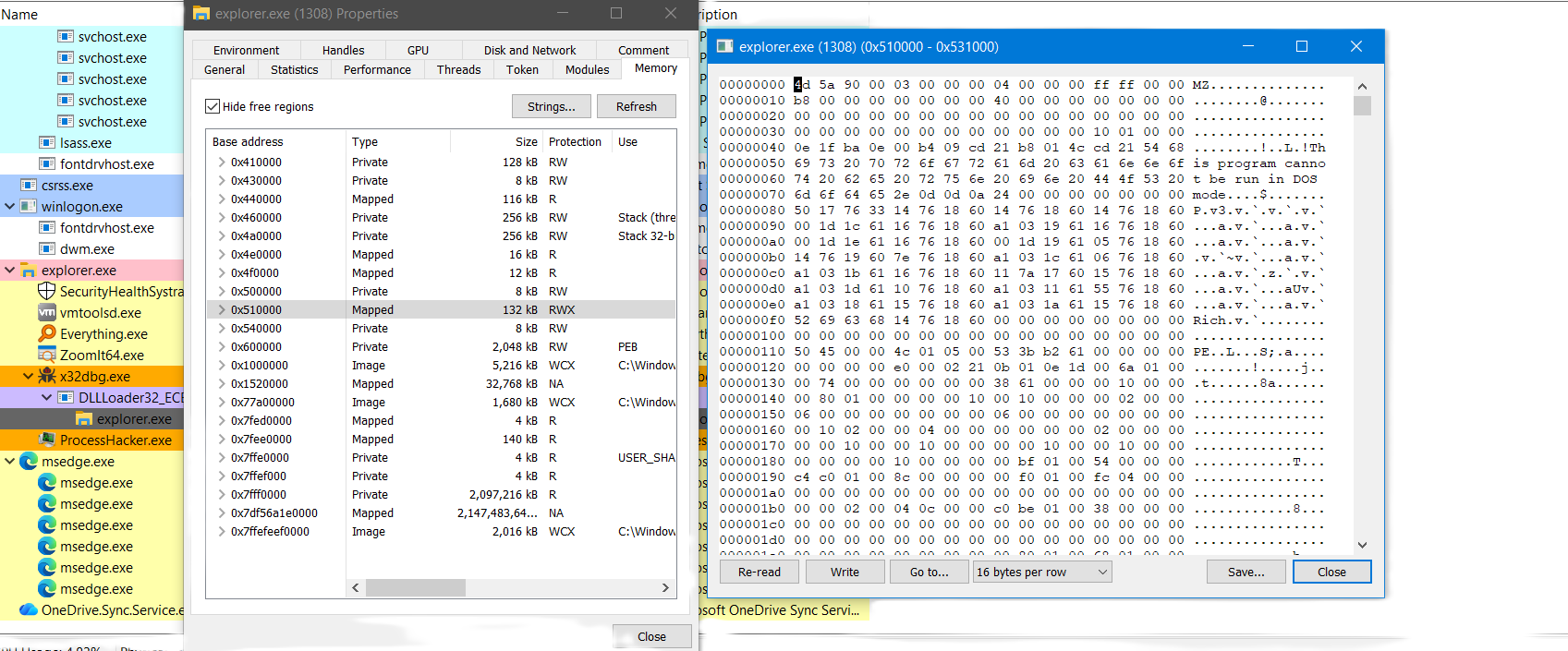This screenshot has width=1568, height=651.
Task: Click the vmtoolsd.exe VMware icon
Action: [x=46, y=312]
